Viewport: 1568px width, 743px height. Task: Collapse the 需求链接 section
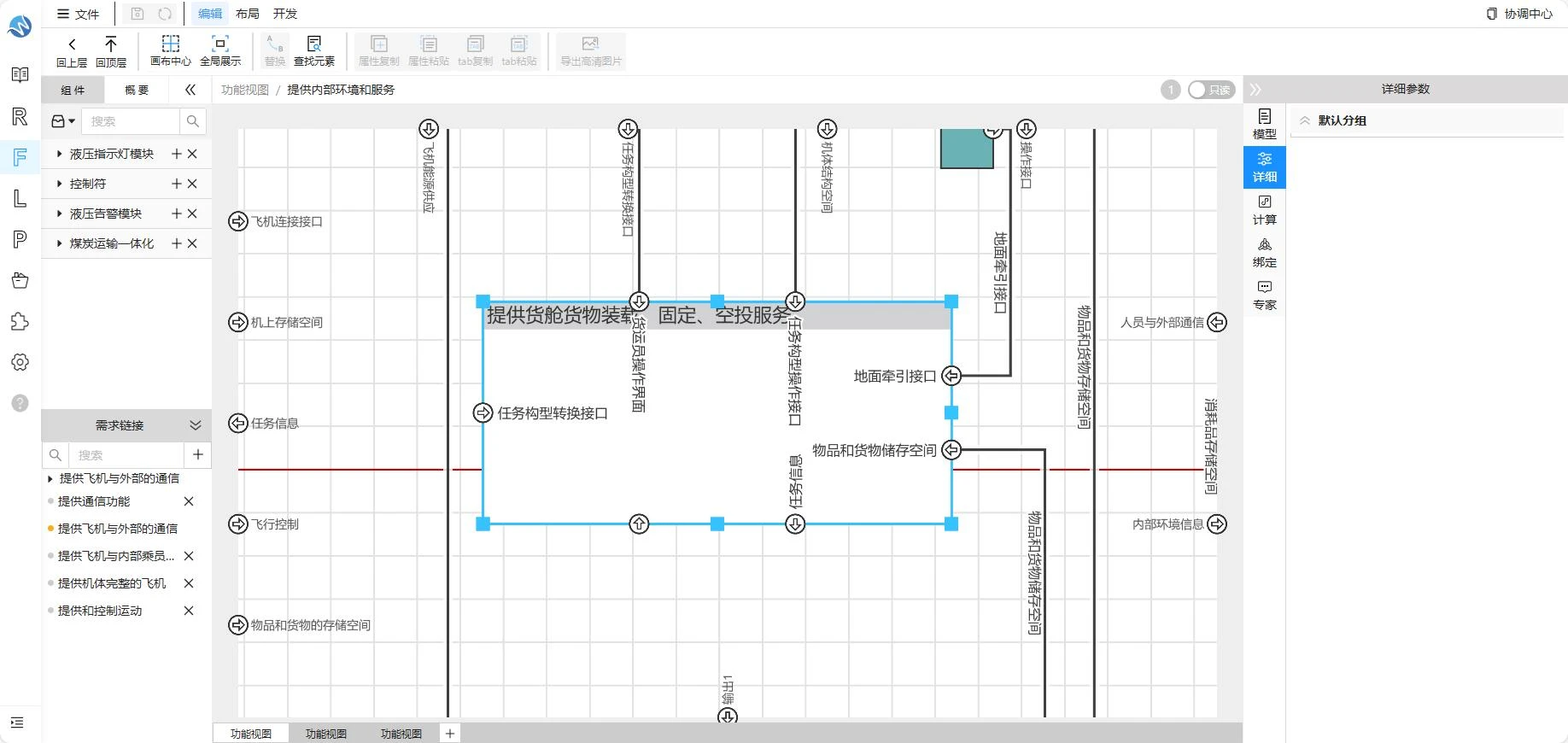[x=196, y=425]
